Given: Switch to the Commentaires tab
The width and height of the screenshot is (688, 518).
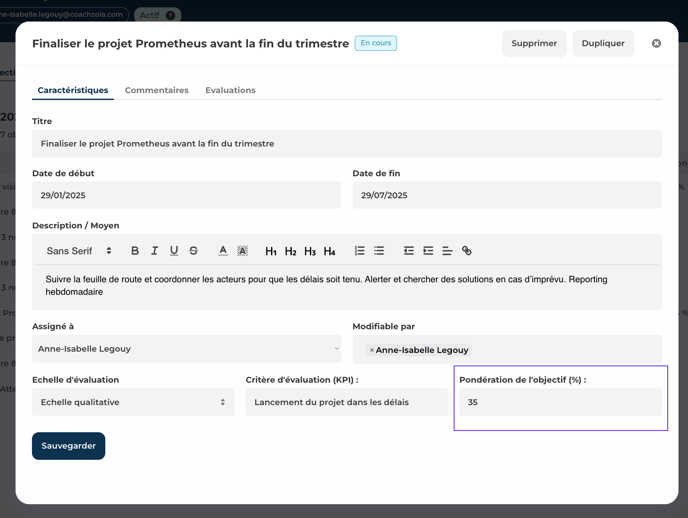Looking at the screenshot, I should tap(156, 90).
